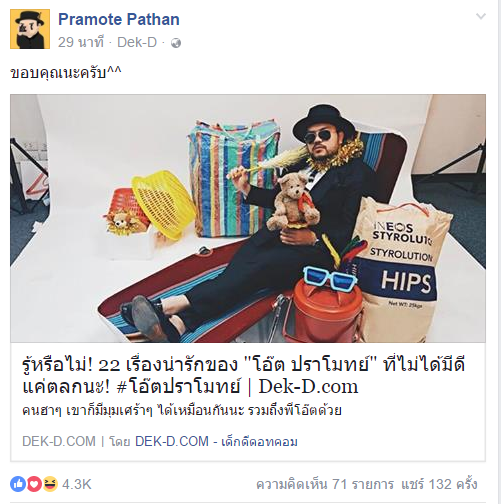Open the 29 นาที timestamp link
501x504 pixels.
pos(81,43)
